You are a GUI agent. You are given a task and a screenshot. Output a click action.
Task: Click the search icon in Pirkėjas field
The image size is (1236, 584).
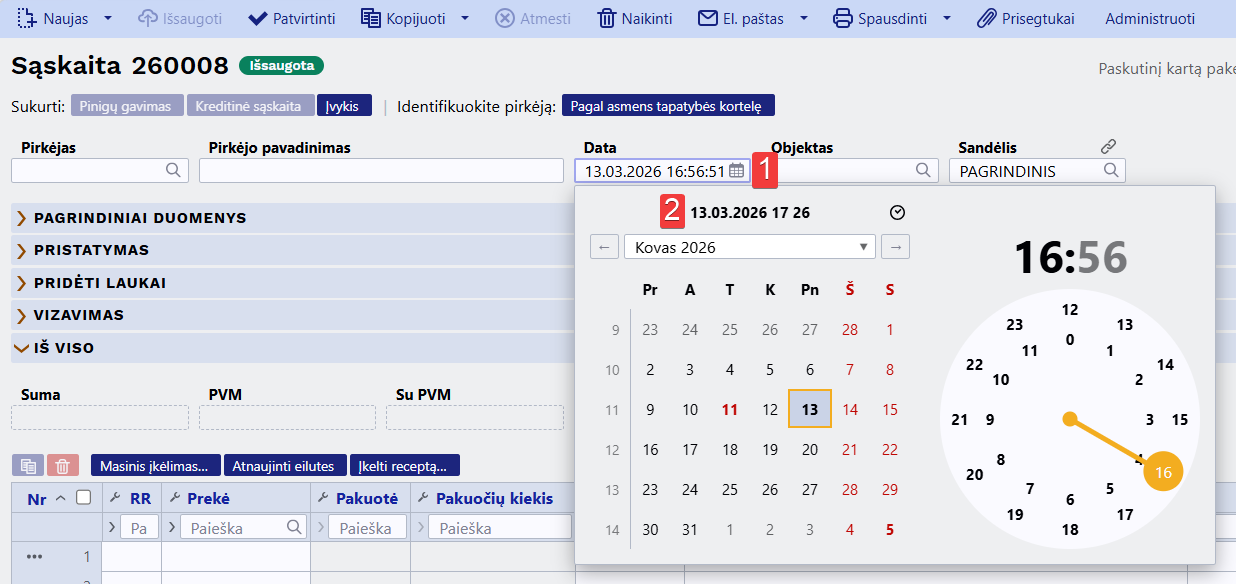click(174, 170)
